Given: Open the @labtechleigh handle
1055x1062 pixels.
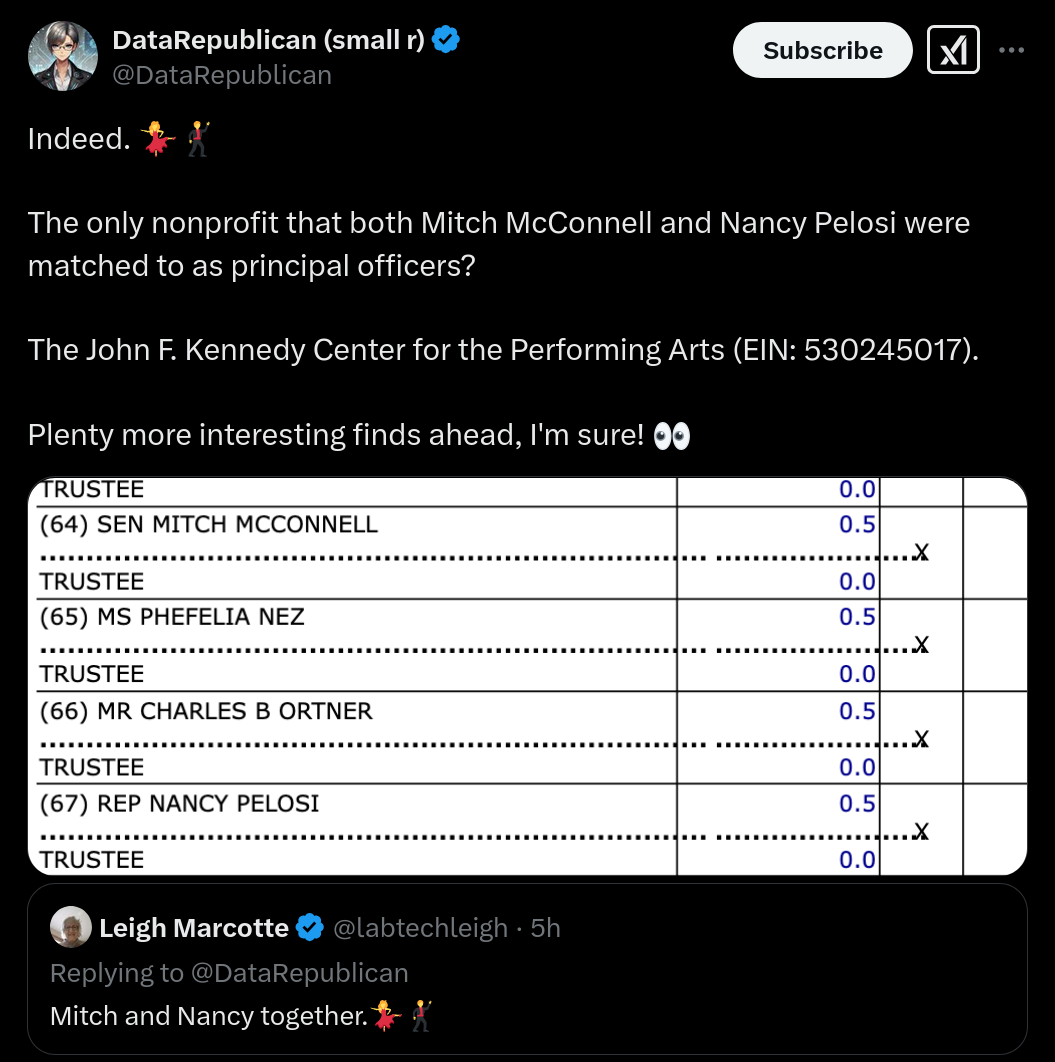Looking at the screenshot, I should [x=421, y=928].
